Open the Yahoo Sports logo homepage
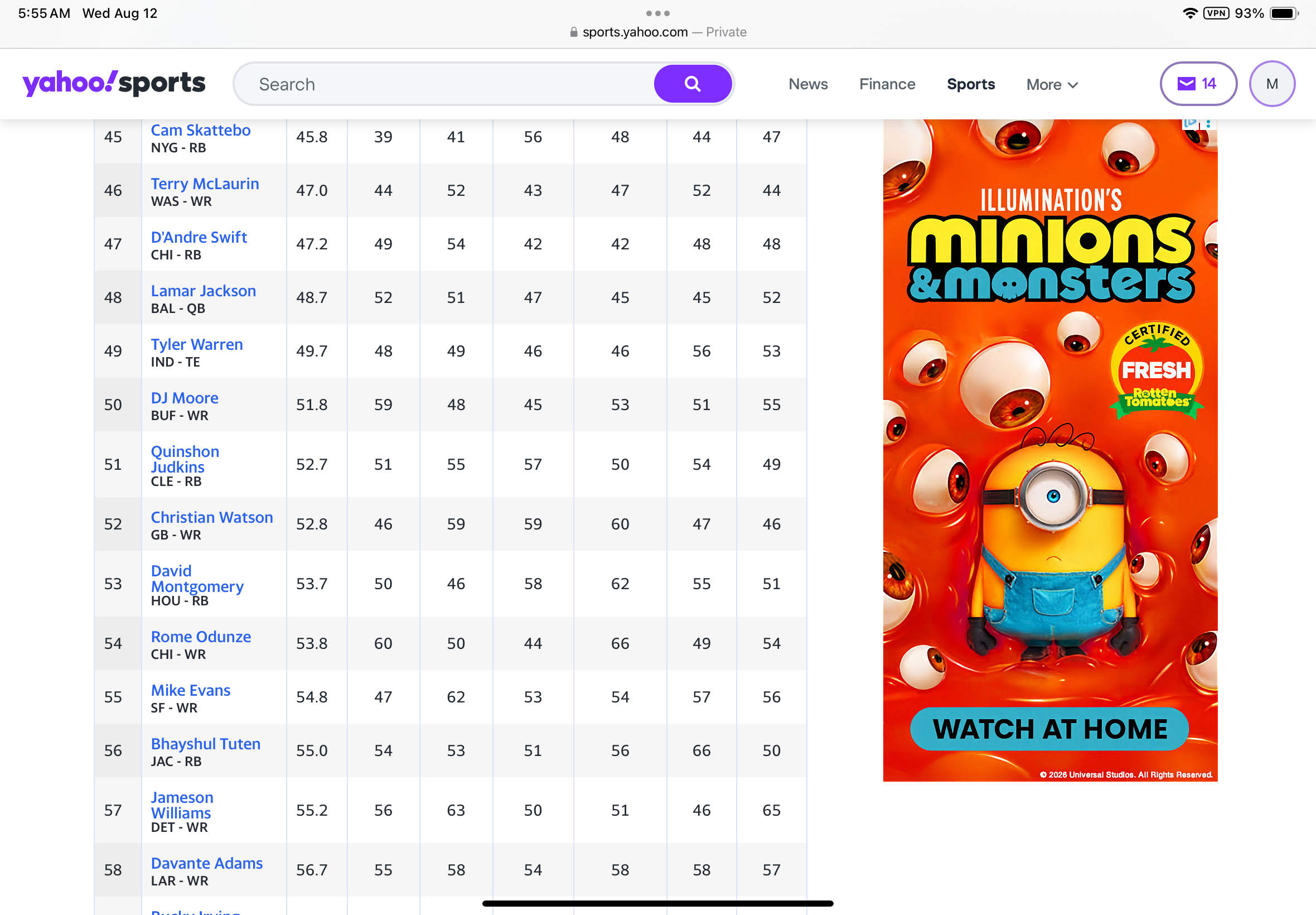 (x=113, y=83)
